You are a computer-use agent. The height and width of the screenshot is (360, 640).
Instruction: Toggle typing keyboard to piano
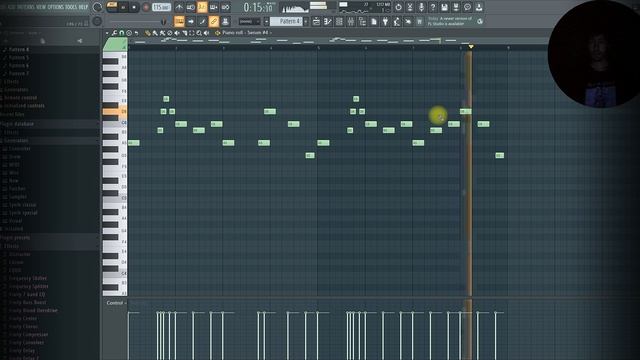click(x=179, y=21)
